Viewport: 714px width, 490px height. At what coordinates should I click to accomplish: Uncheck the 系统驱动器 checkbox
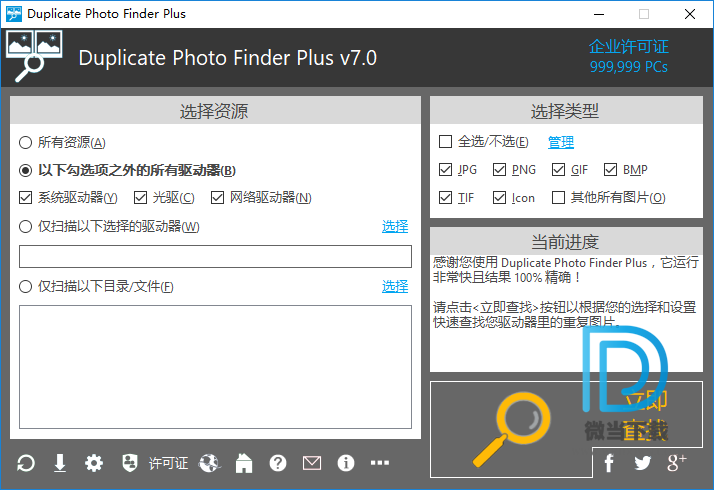[26, 198]
